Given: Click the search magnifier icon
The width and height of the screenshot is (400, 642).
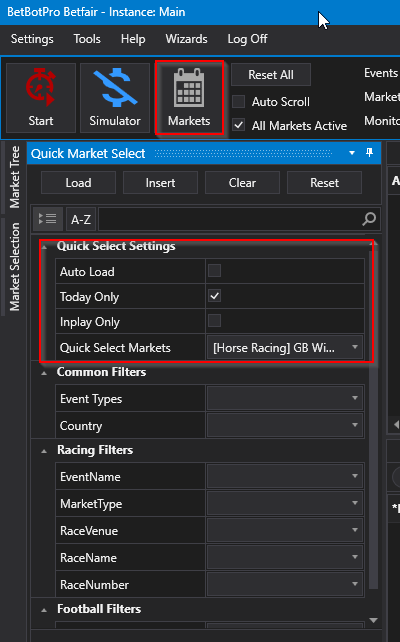Looking at the screenshot, I should pos(369,219).
